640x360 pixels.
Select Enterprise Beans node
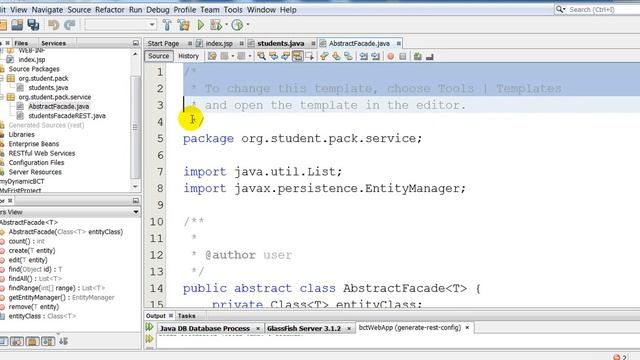coord(34,144)
